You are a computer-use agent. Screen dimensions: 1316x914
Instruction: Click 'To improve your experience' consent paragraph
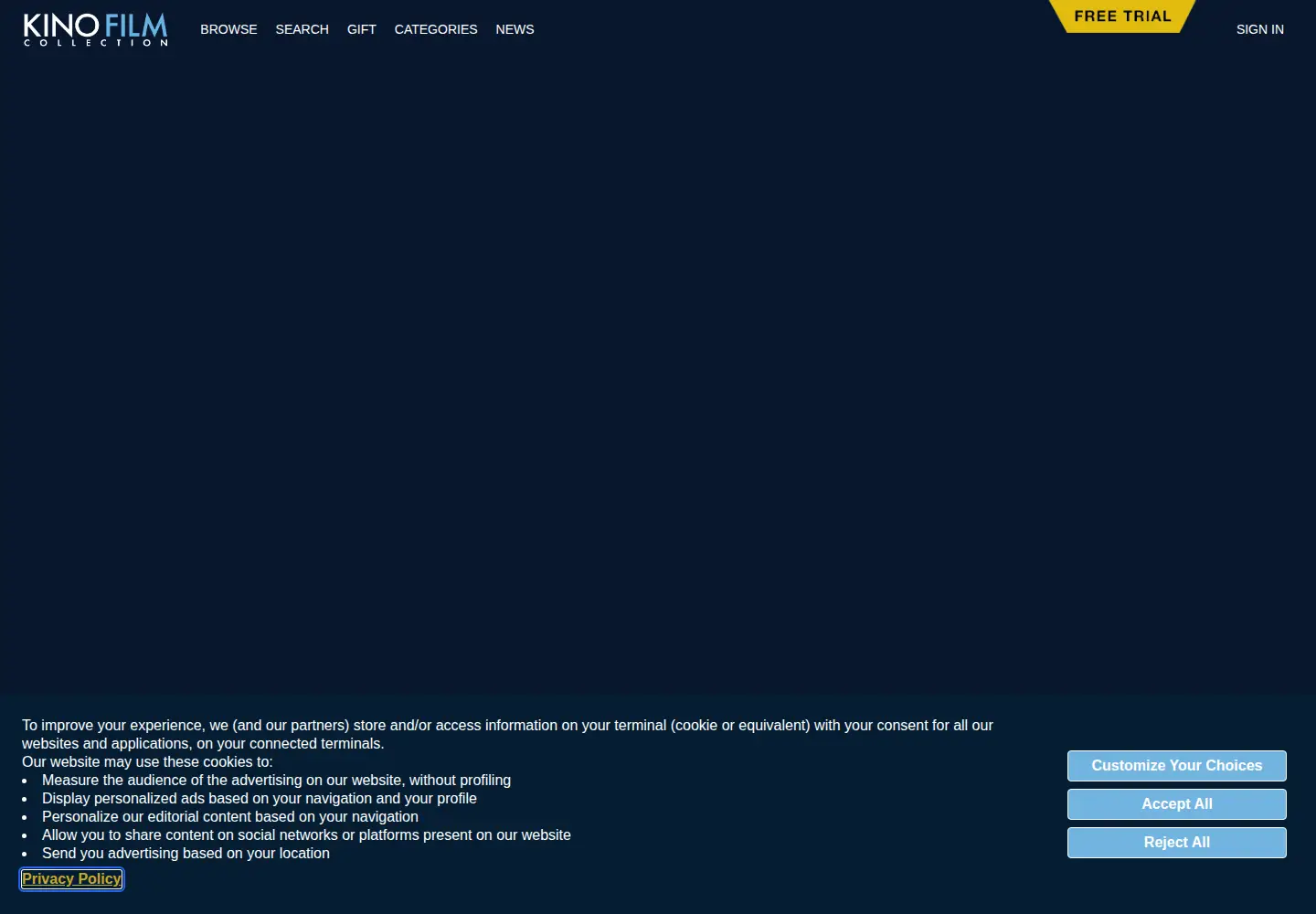507,735
